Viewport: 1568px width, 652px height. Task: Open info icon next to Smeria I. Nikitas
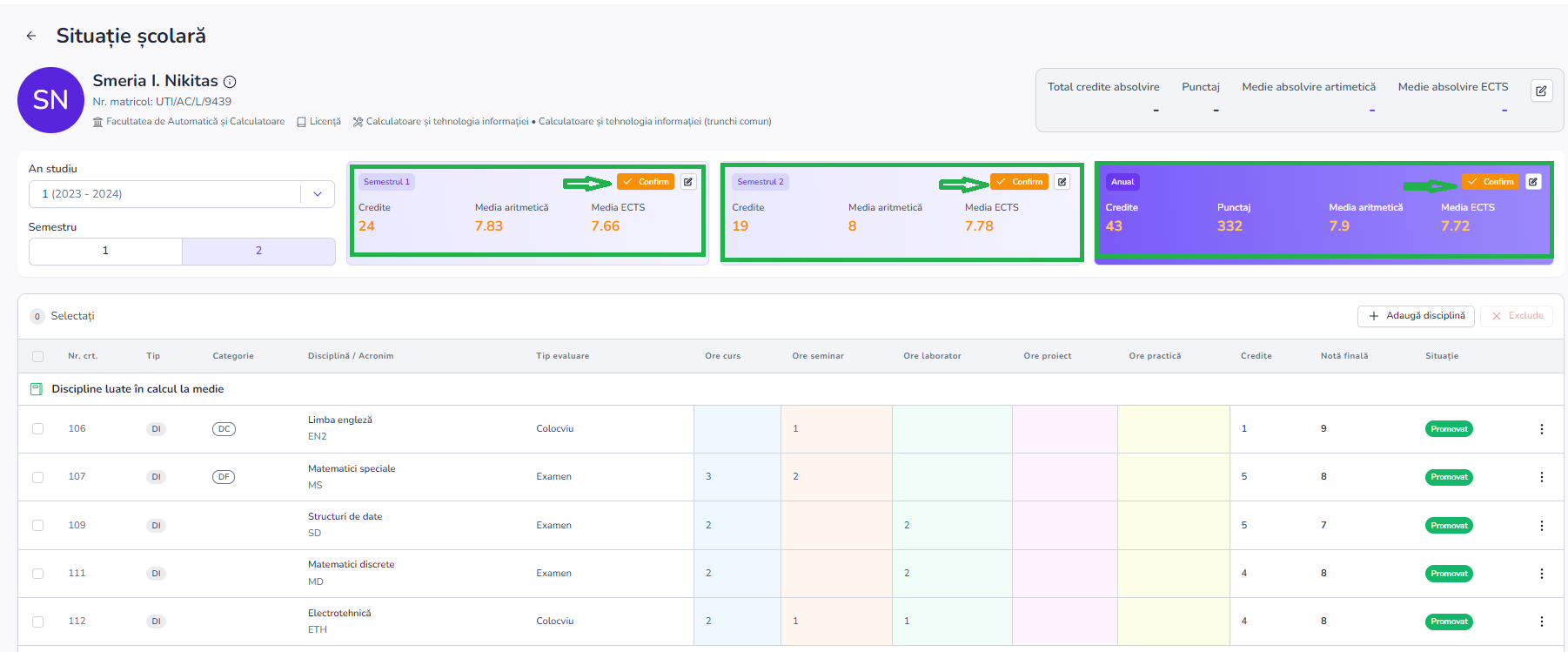[230, 82]
